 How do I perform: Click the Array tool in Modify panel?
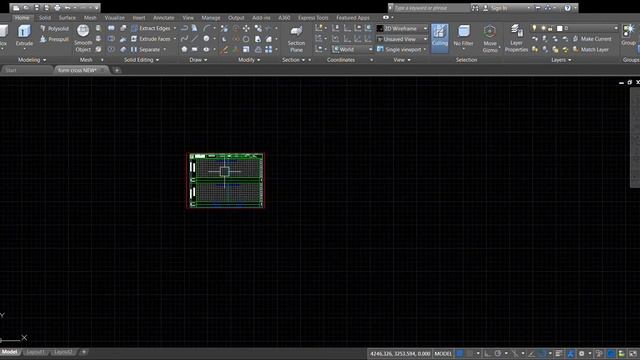pyautogui.click(x=269, y=49)
